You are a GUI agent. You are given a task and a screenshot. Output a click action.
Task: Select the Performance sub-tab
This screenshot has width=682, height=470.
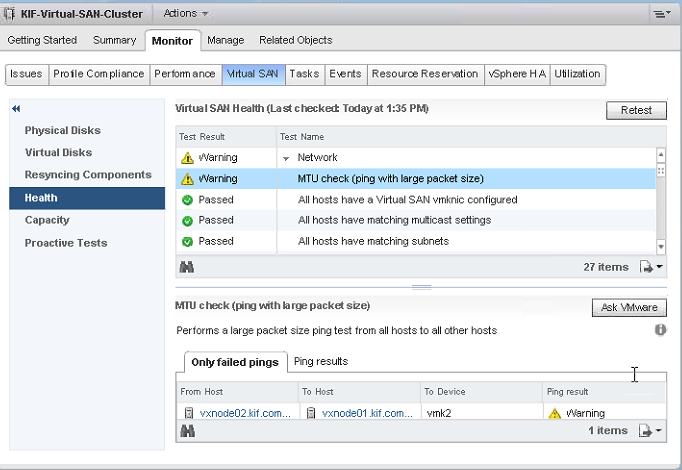coord(184,74)
